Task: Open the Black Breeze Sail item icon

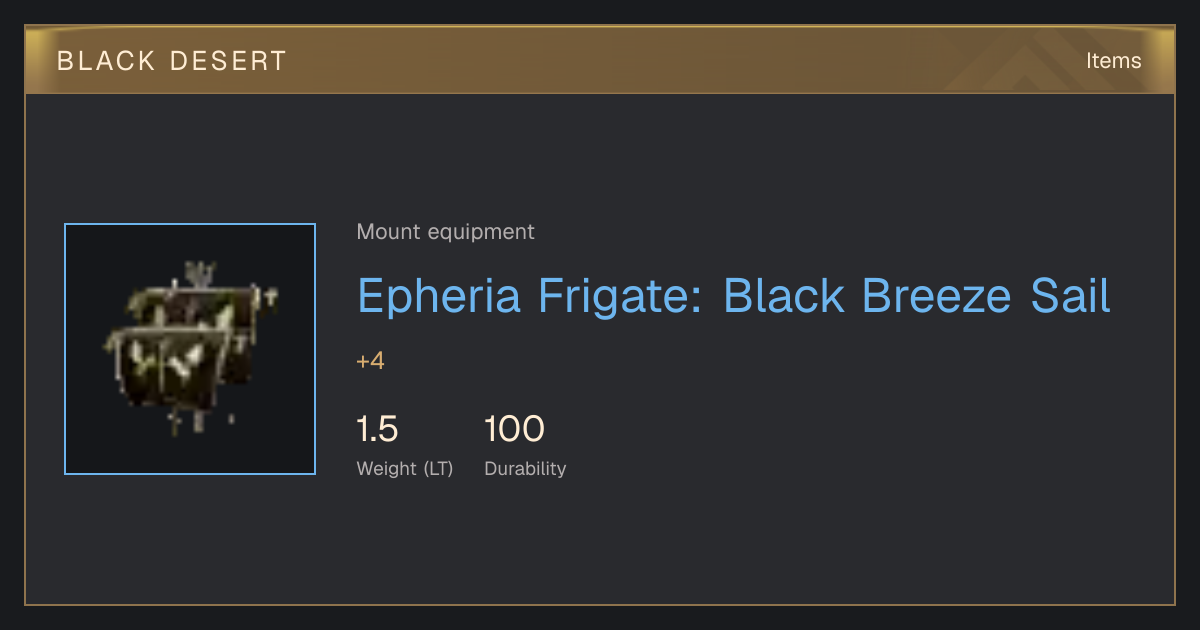Action: point(190,349)
